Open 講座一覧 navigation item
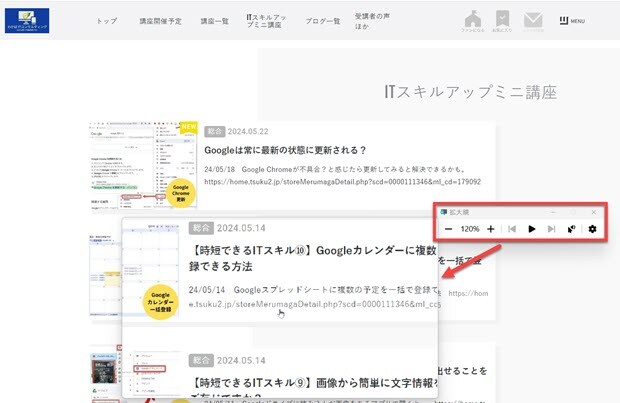This screenshot has width=620, height=403. tap(213, 21)
